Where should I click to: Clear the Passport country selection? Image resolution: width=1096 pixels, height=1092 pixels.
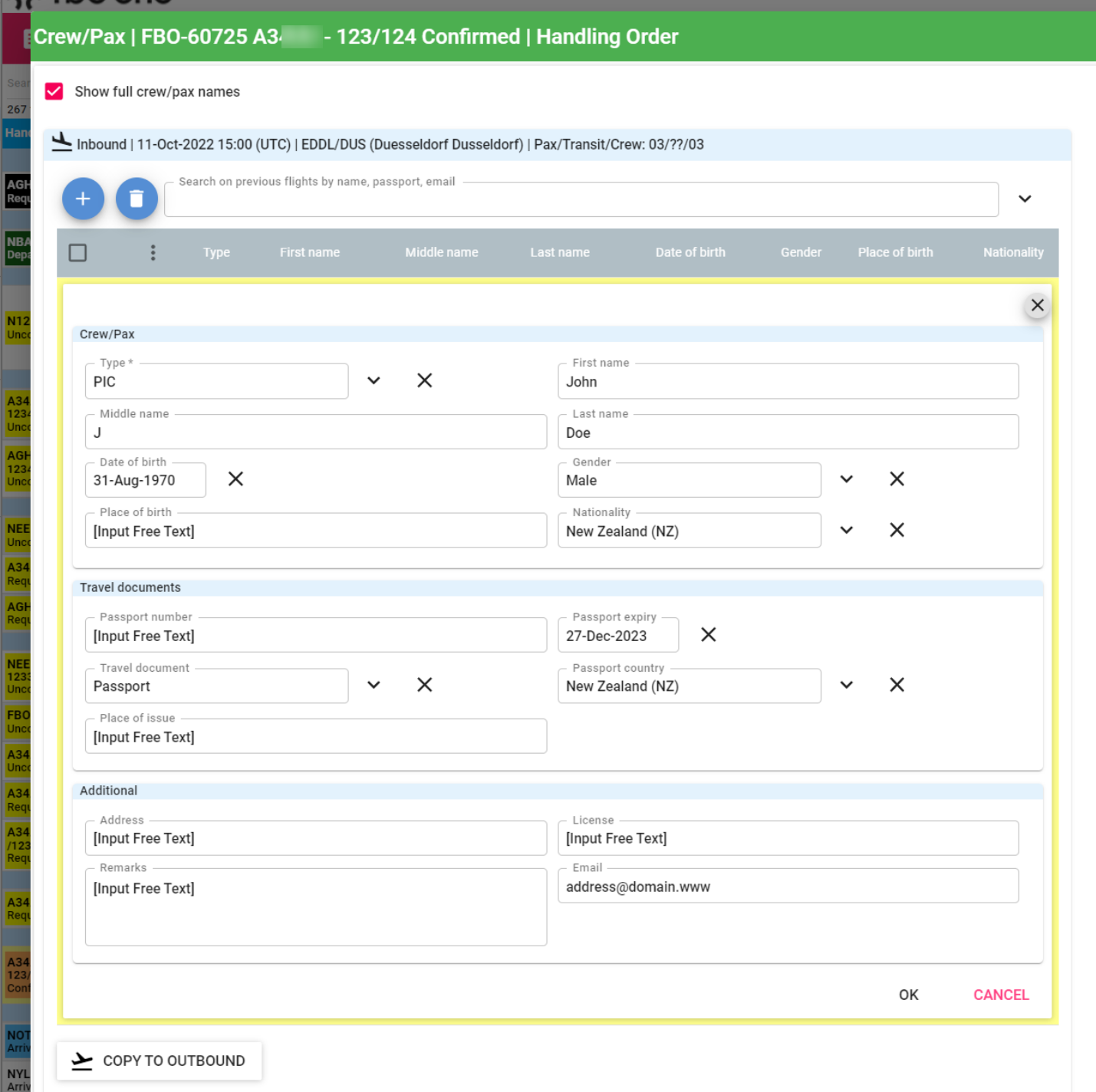[x=897, y=685]
